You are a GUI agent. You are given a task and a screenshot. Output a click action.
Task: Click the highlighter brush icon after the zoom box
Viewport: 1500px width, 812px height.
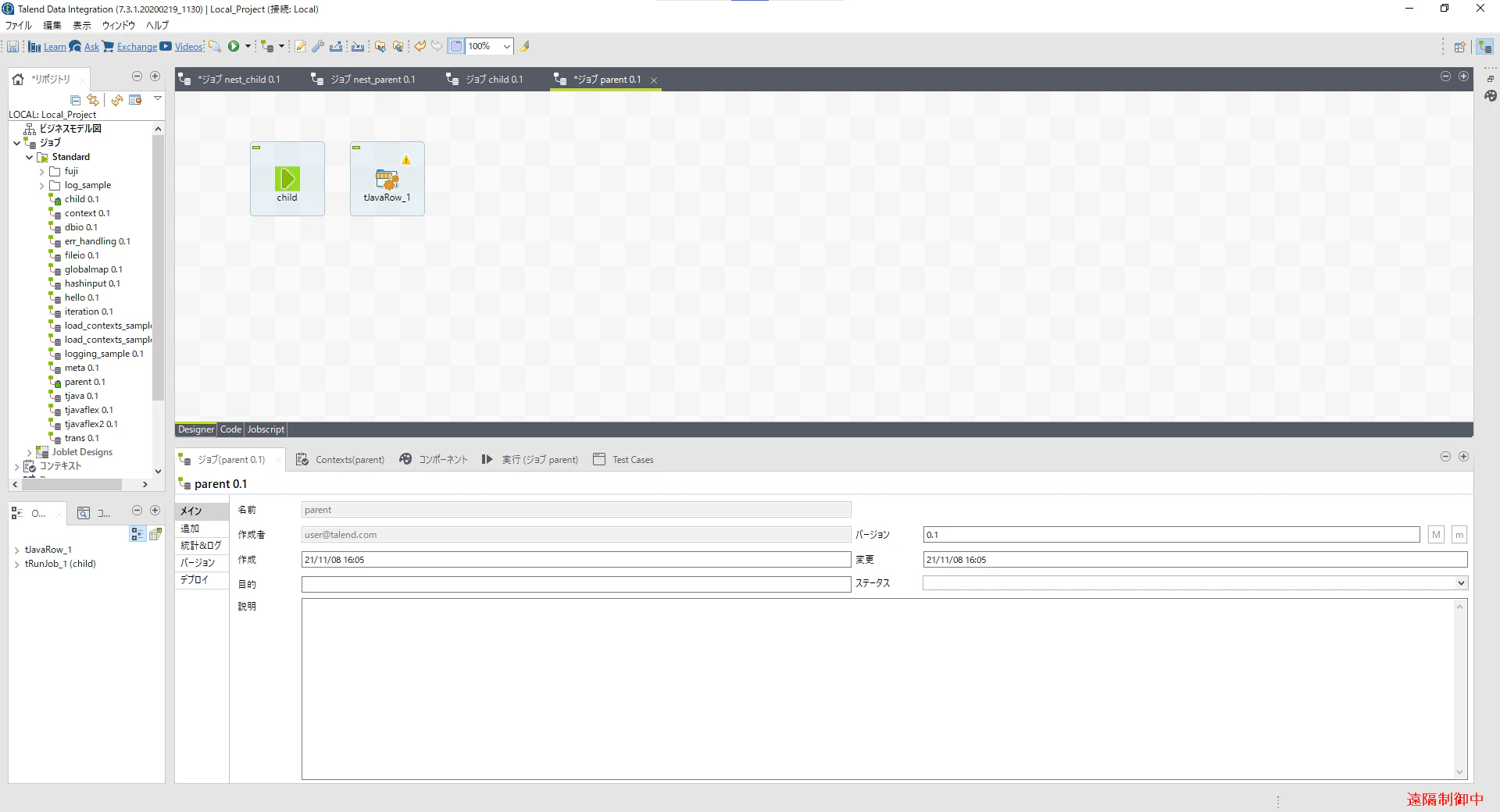(524, 46)
